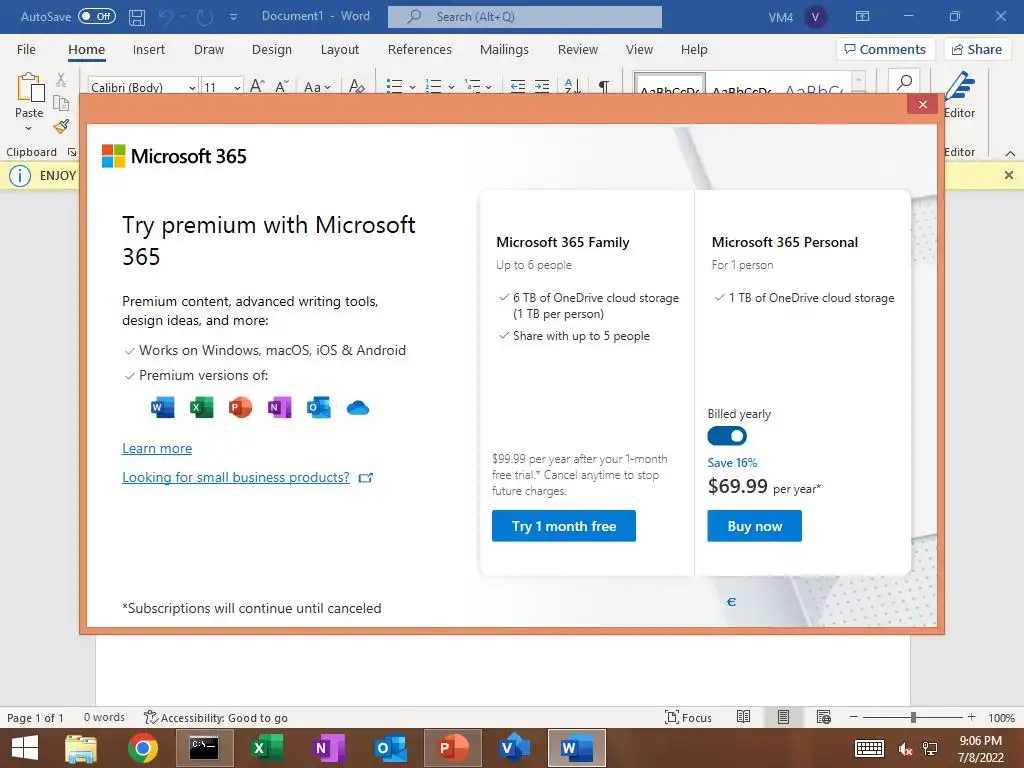
Task: Close the Microsoft 365 dialog
Action: tap(922, 104)
